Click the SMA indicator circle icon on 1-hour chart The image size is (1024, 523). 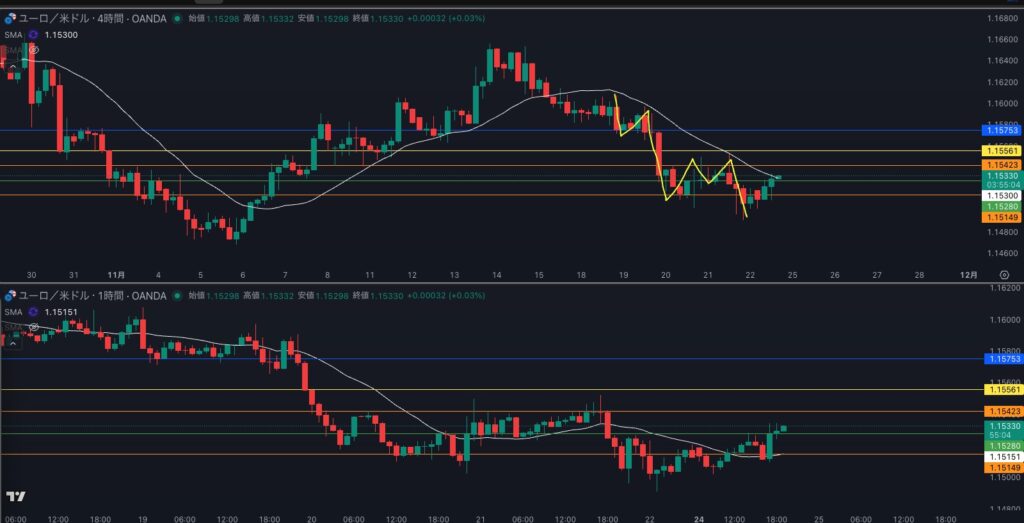tap(33, 311)
